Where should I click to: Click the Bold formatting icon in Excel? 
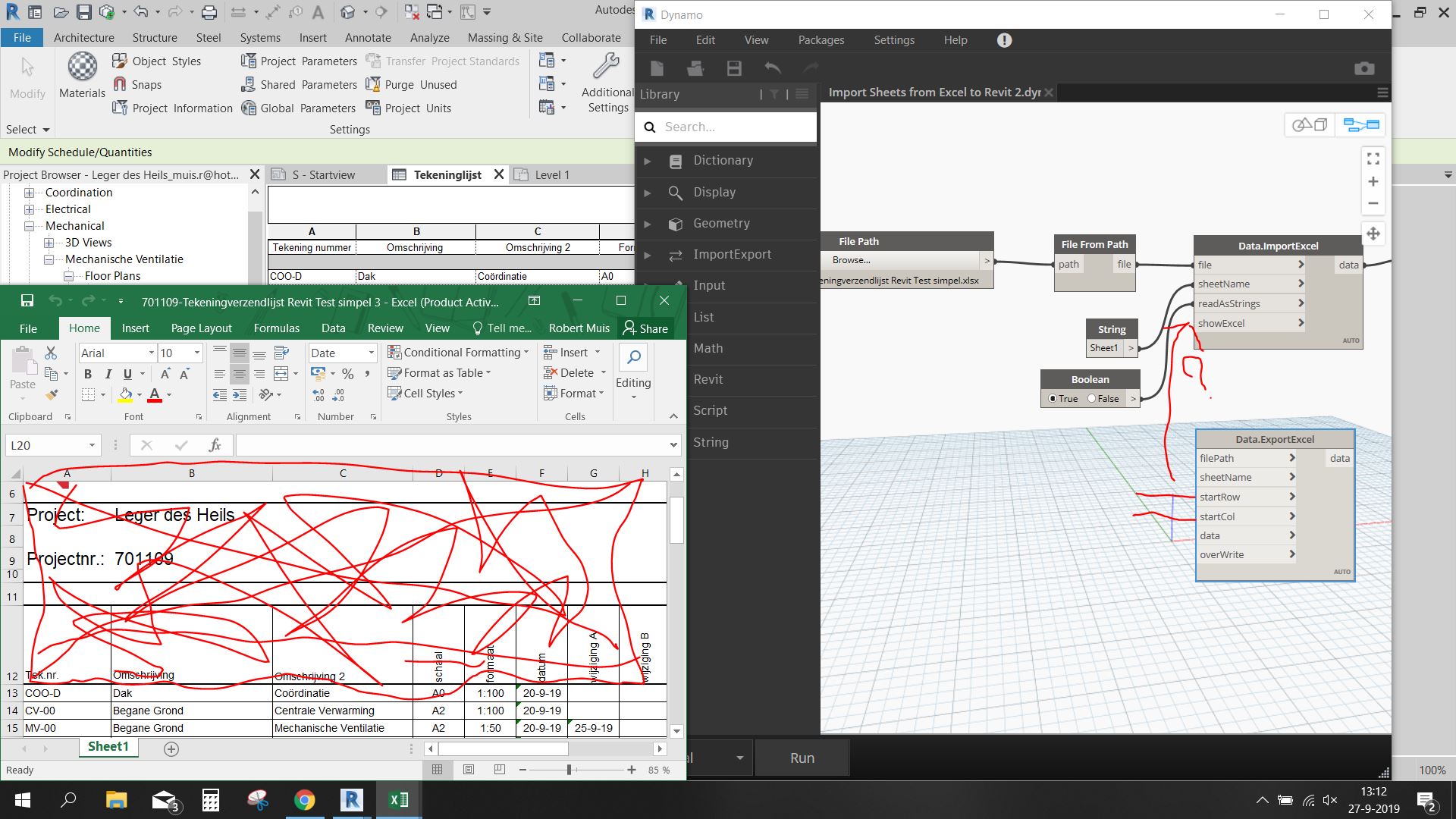[x=88, y=374]
